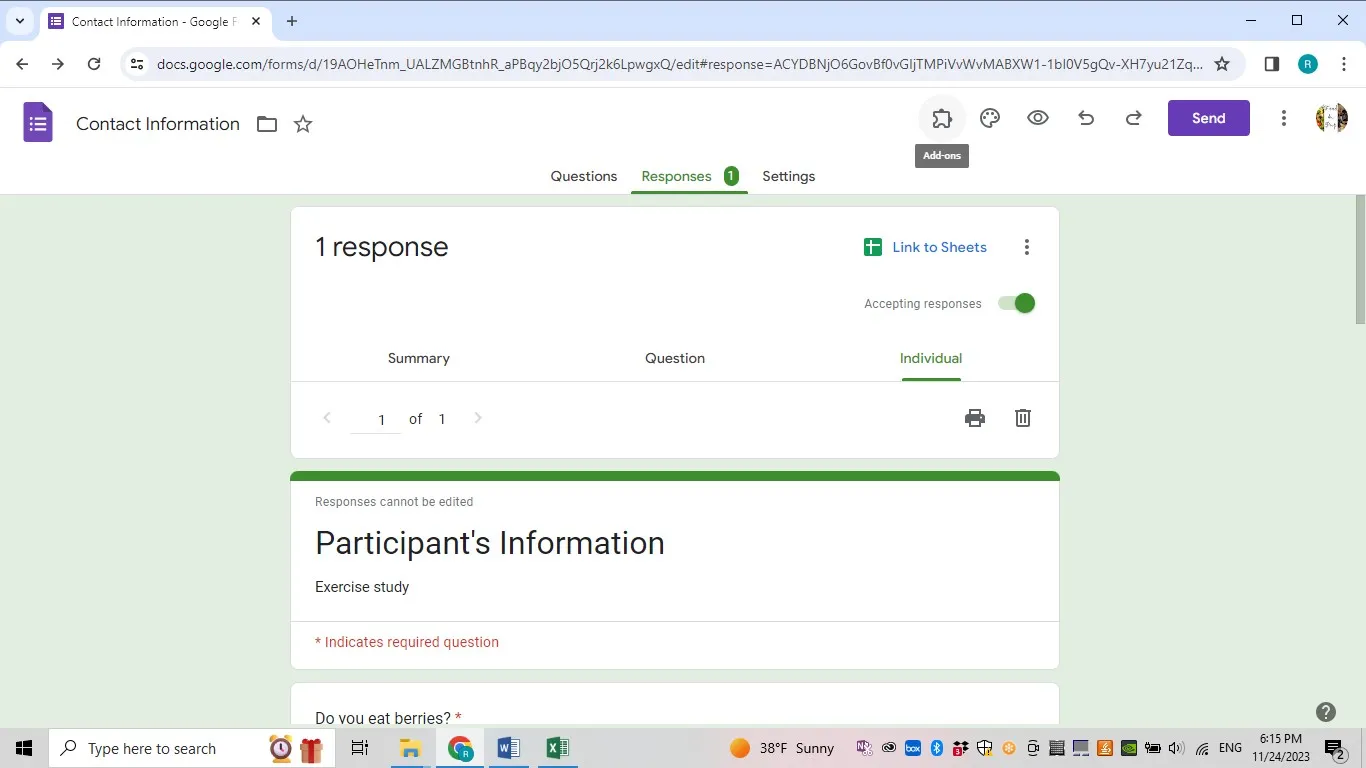Delete this response with the trash icon
Screen dimensions: 1366x768
click(x=1022, y=418)
